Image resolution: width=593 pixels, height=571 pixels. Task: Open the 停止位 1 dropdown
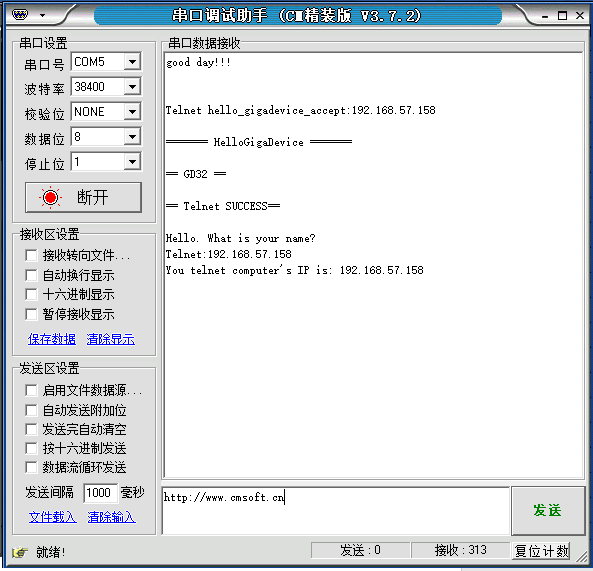click(x=132, y=162)
